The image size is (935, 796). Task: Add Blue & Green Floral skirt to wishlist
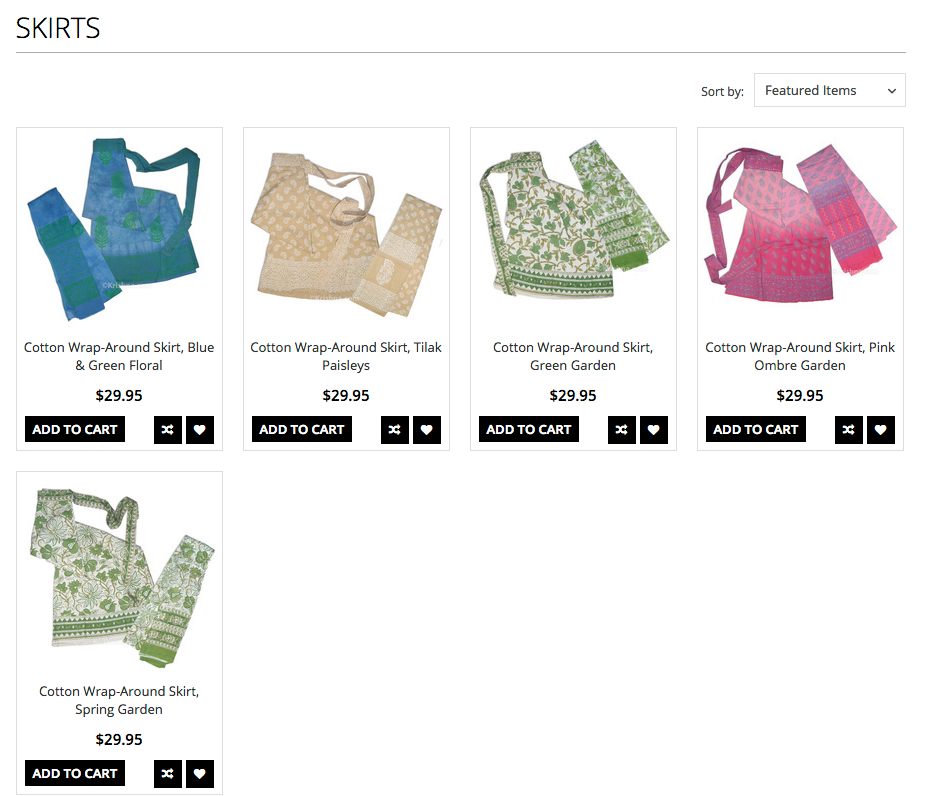point(200,429)
